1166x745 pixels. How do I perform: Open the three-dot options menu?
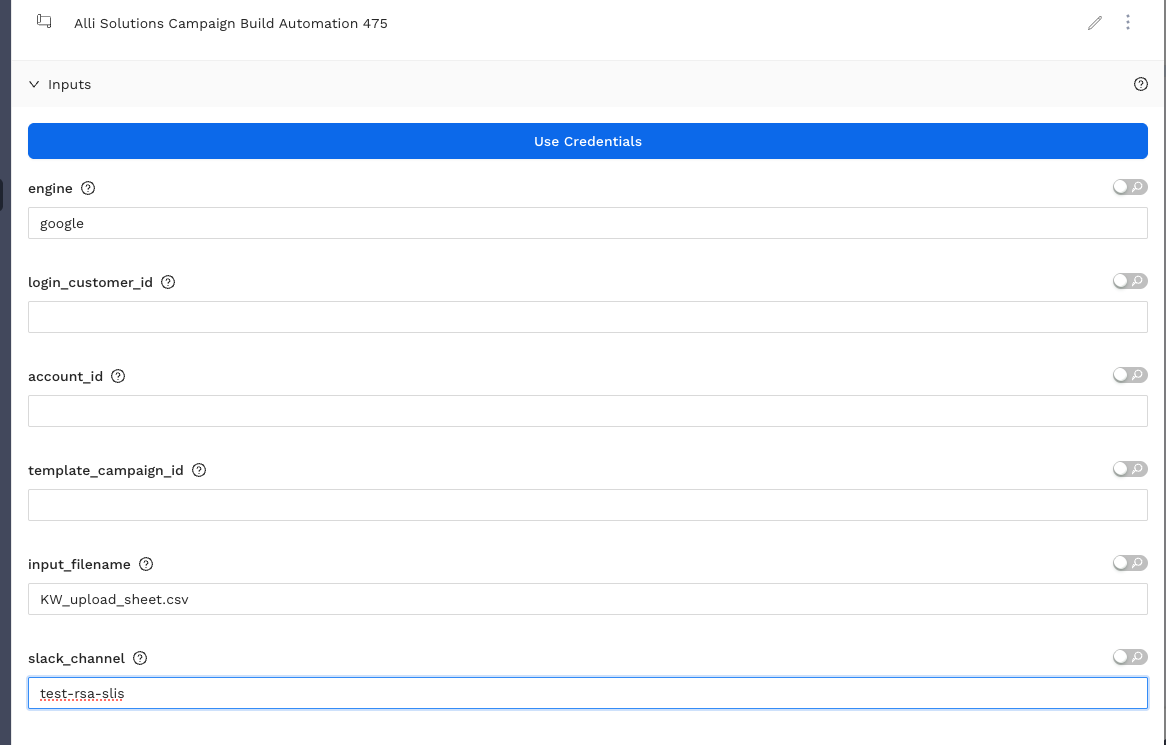tap(1128, 22)
